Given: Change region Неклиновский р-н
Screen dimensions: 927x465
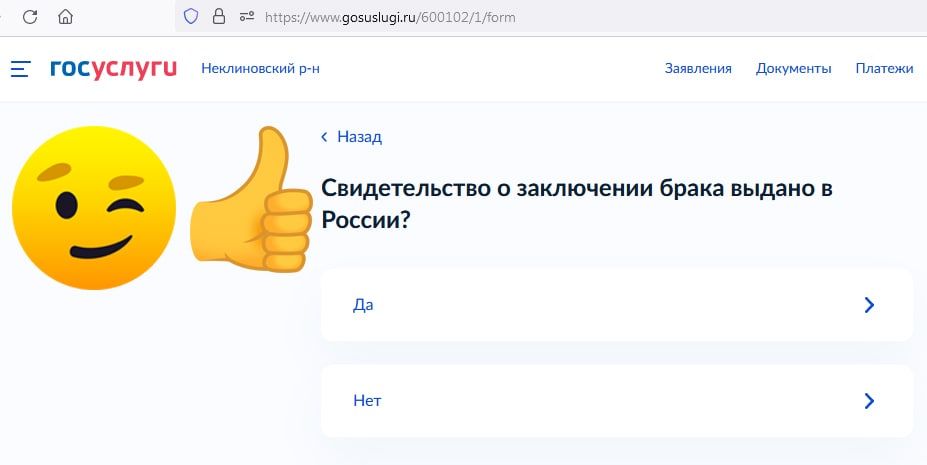Looking at the screenshot, I should point(260,69).
